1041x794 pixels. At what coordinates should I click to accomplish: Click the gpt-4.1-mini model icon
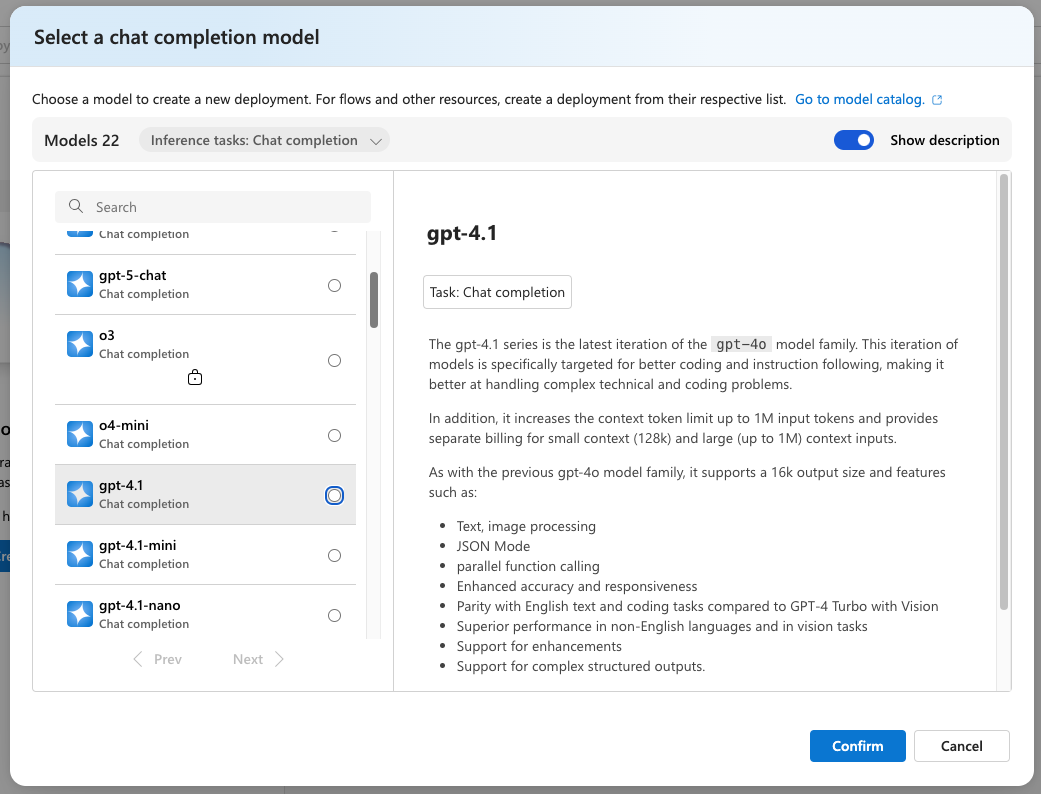80,554
